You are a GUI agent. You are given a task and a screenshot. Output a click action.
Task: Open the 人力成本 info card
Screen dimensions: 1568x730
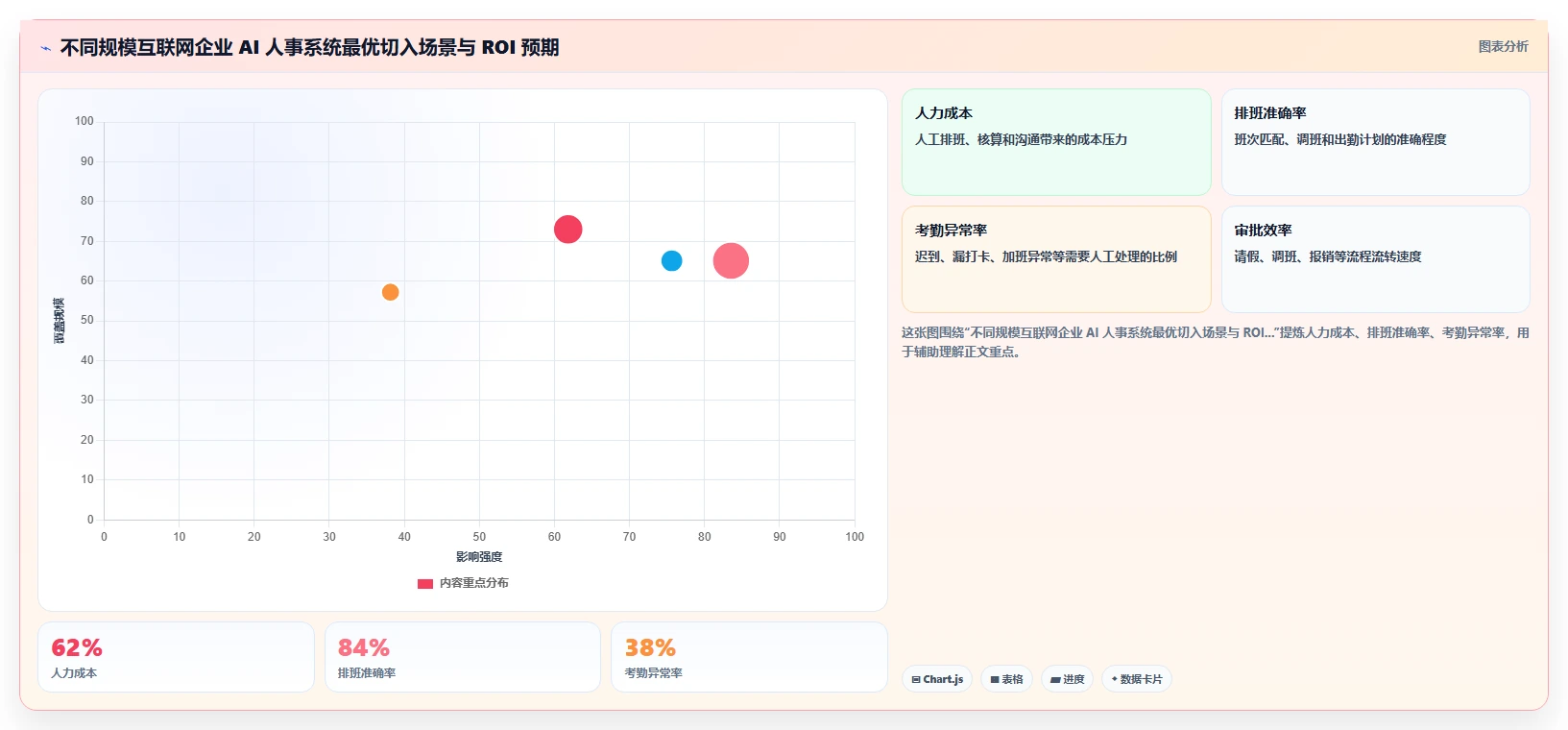(x=1056, y=142)
